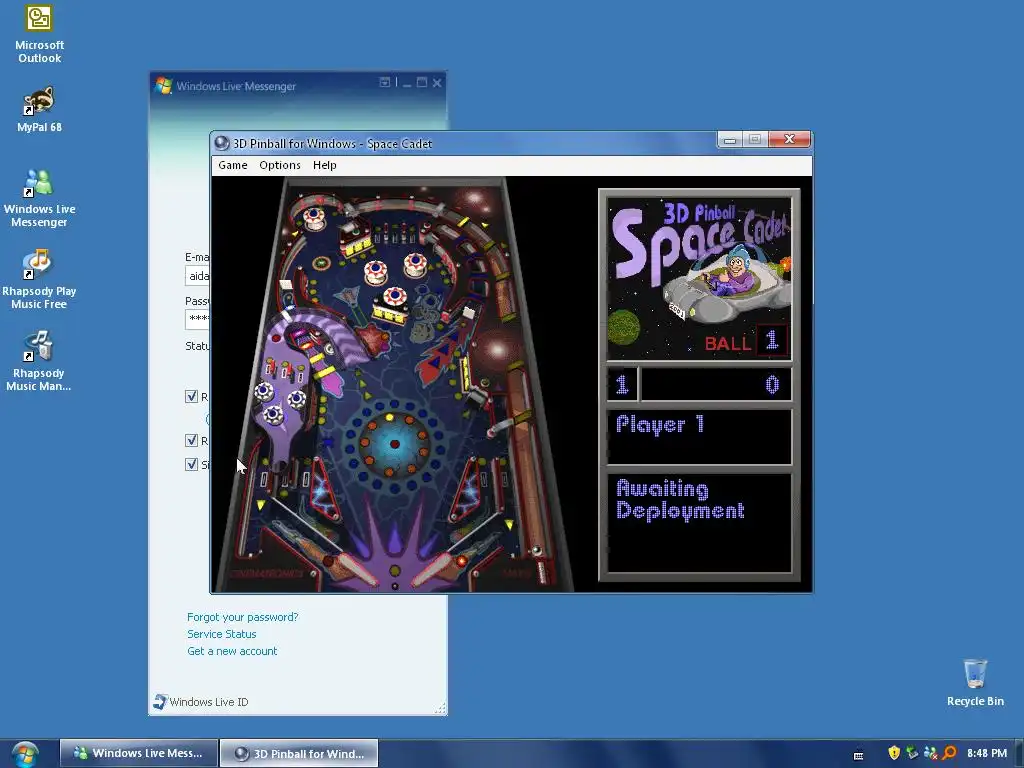
Task: Click the network connection tray icon
Action: tap(912, 753)
